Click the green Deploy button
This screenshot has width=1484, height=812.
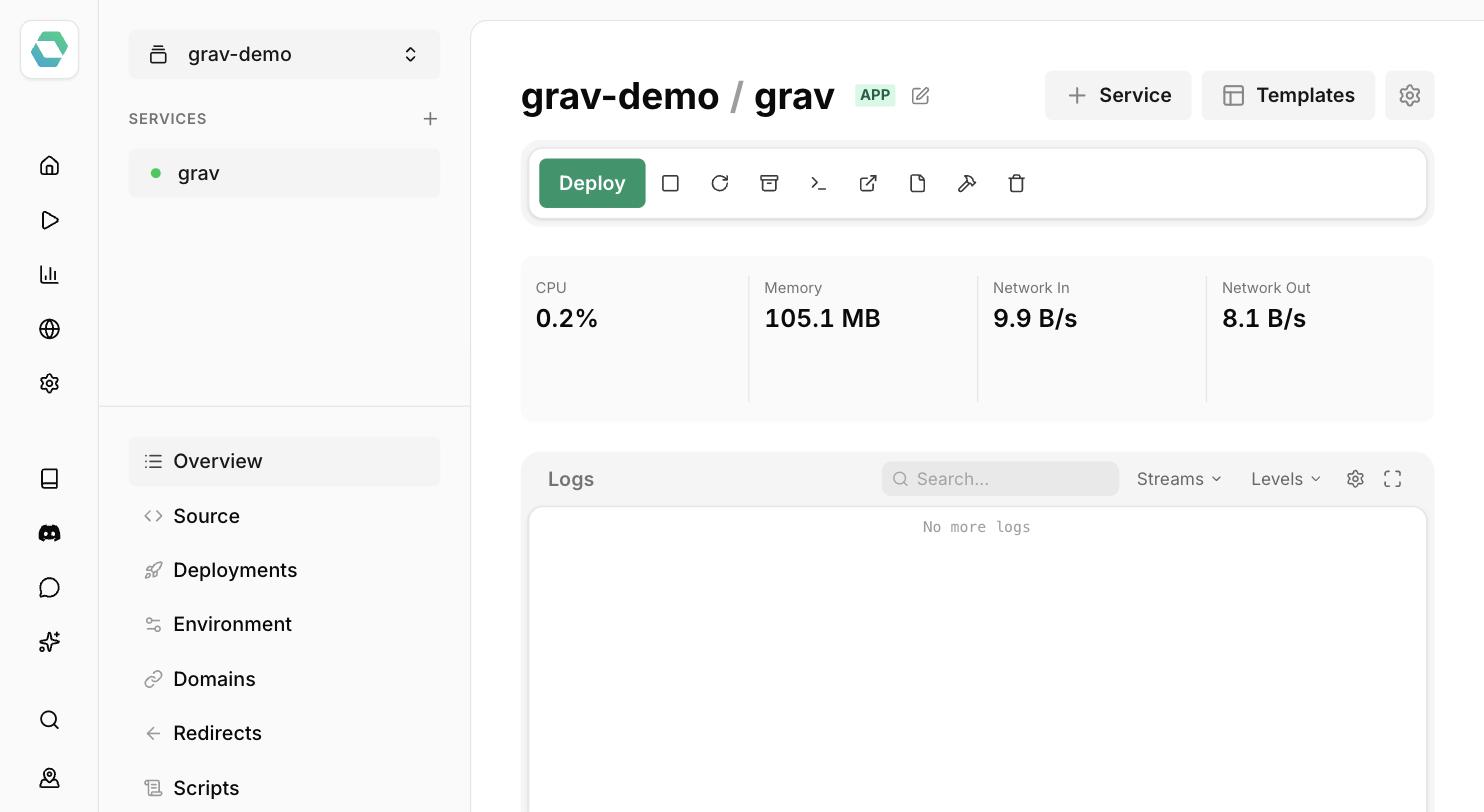[x=592, y=183]
